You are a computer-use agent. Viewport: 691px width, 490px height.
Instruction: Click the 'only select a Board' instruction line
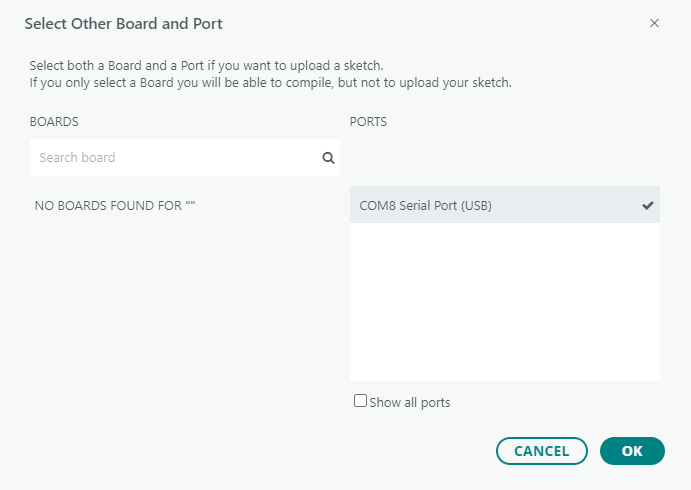(x=270, y=83)
